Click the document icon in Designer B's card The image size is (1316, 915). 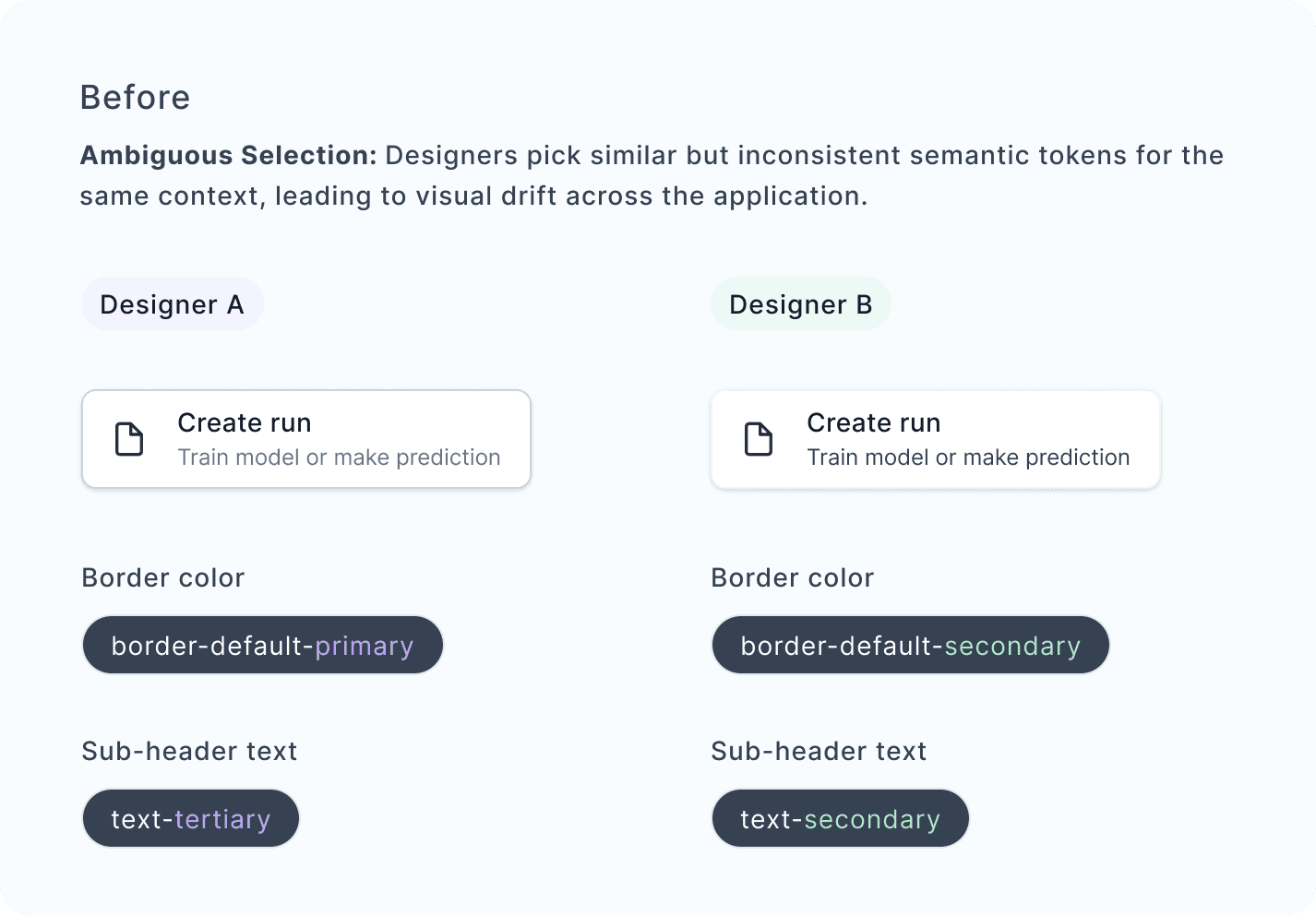click(759, 439)
